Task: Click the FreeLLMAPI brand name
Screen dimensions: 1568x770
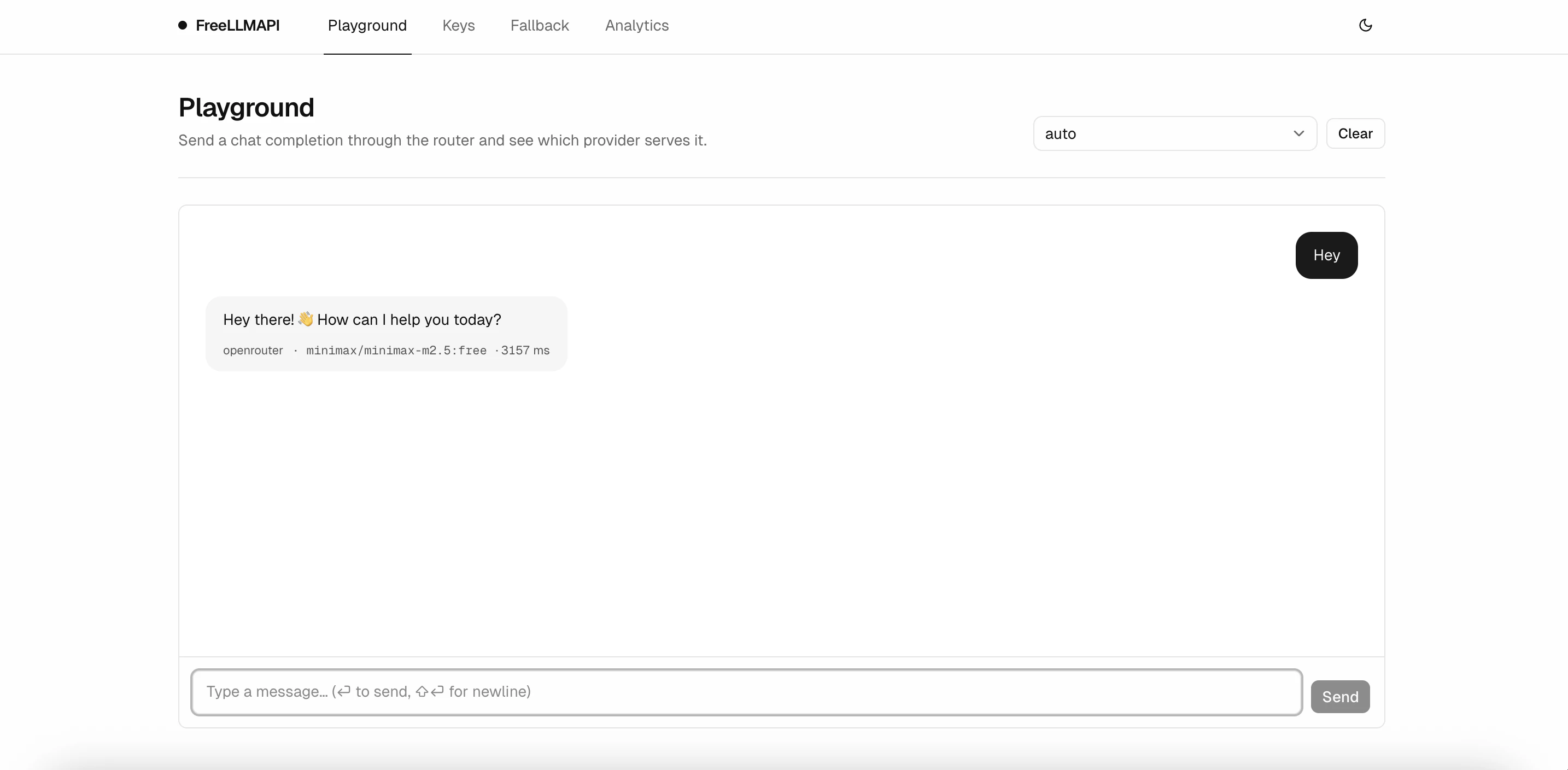Action: [238, 25]
